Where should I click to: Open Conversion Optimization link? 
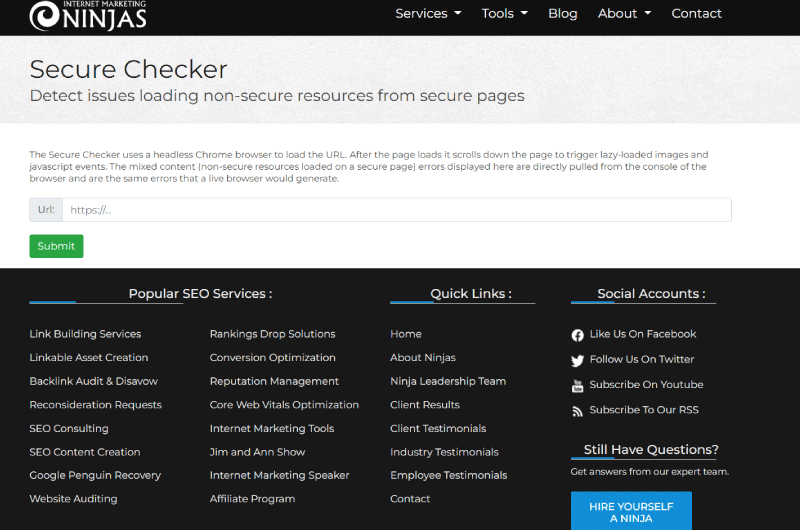(272, 358)
